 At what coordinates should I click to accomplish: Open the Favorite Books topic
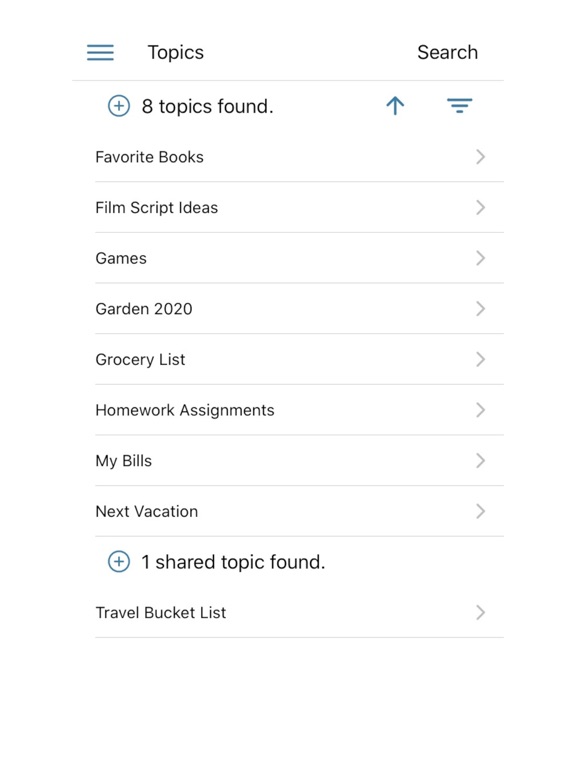pyautogui.click(x=299, y=157)
